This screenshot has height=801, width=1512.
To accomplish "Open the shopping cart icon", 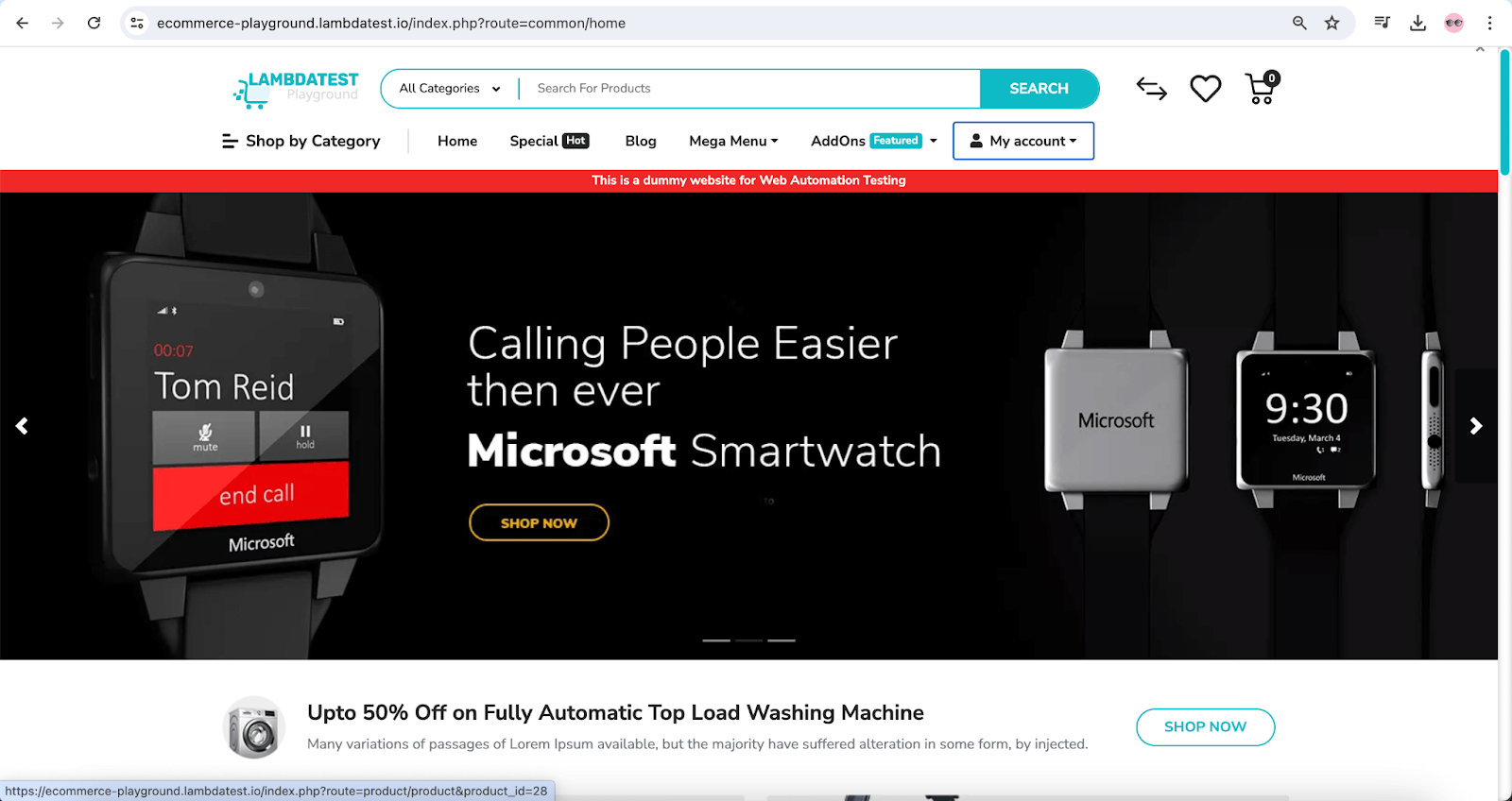I will click(x=1262, y=88).
